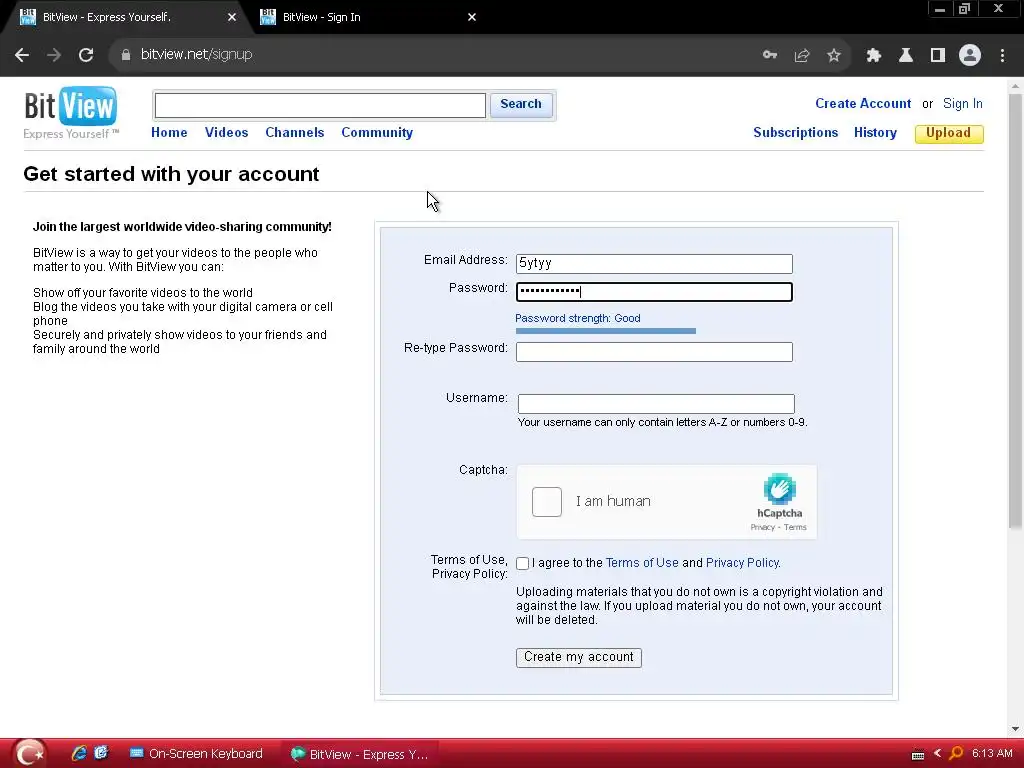Close the BitView Sign In tab
1024x768 pixels.
pos(472,17)
